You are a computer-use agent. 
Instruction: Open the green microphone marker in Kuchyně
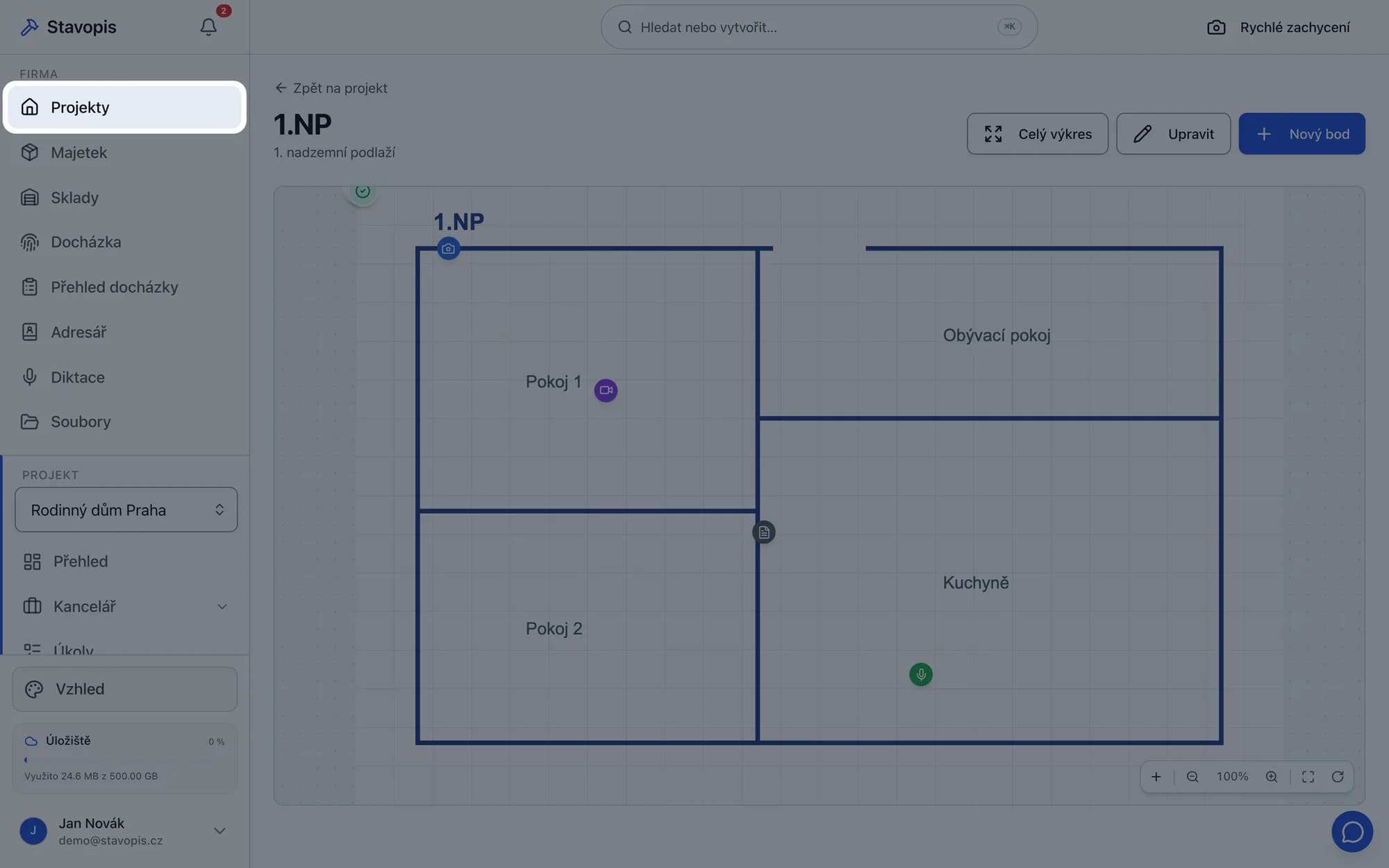921,674
